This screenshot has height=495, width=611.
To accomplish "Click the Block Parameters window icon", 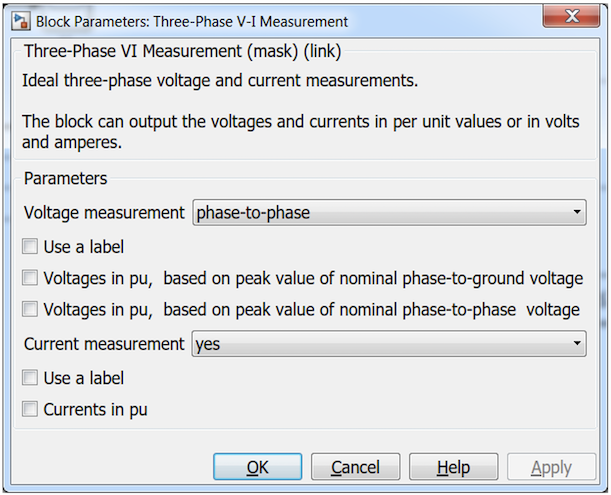I will 17,20.
